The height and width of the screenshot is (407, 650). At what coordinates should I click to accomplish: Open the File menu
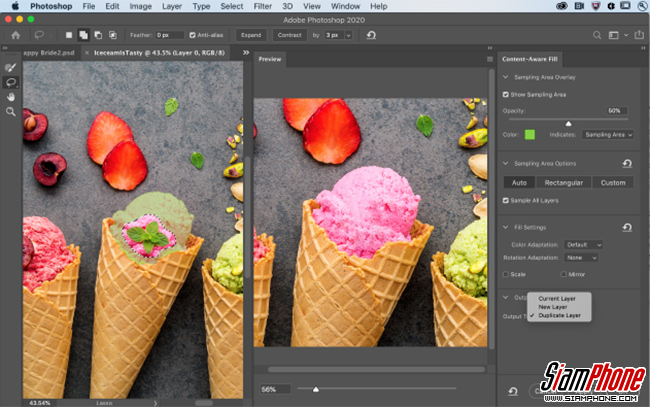pyautogui.click(x=89, y=6)
